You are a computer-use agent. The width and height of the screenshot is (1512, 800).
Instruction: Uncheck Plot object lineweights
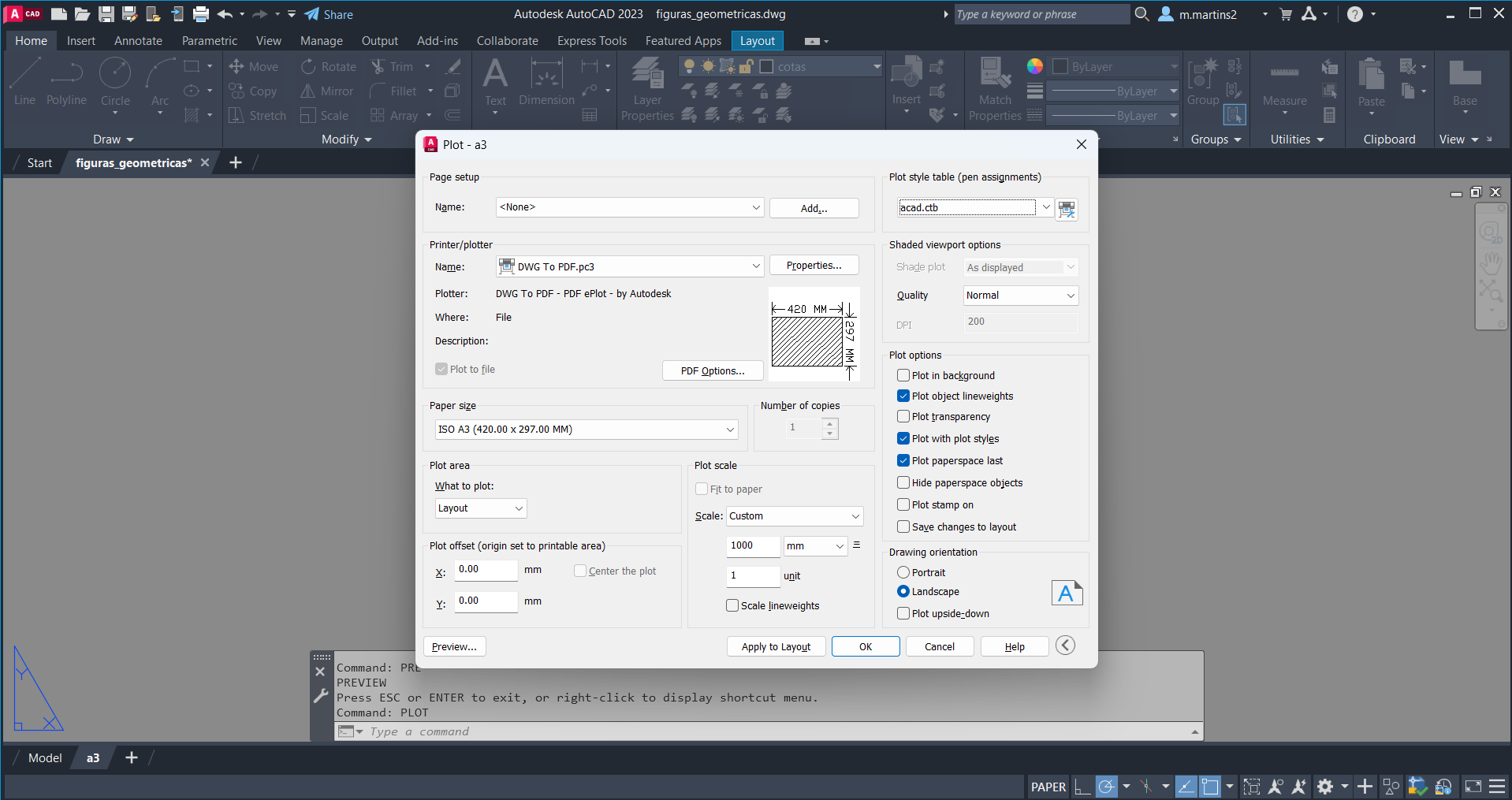[903, 396]
